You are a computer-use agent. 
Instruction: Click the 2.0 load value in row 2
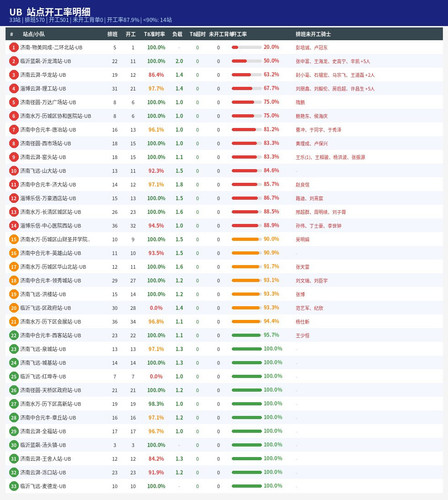pyautogui.click(x=179, y=61)
